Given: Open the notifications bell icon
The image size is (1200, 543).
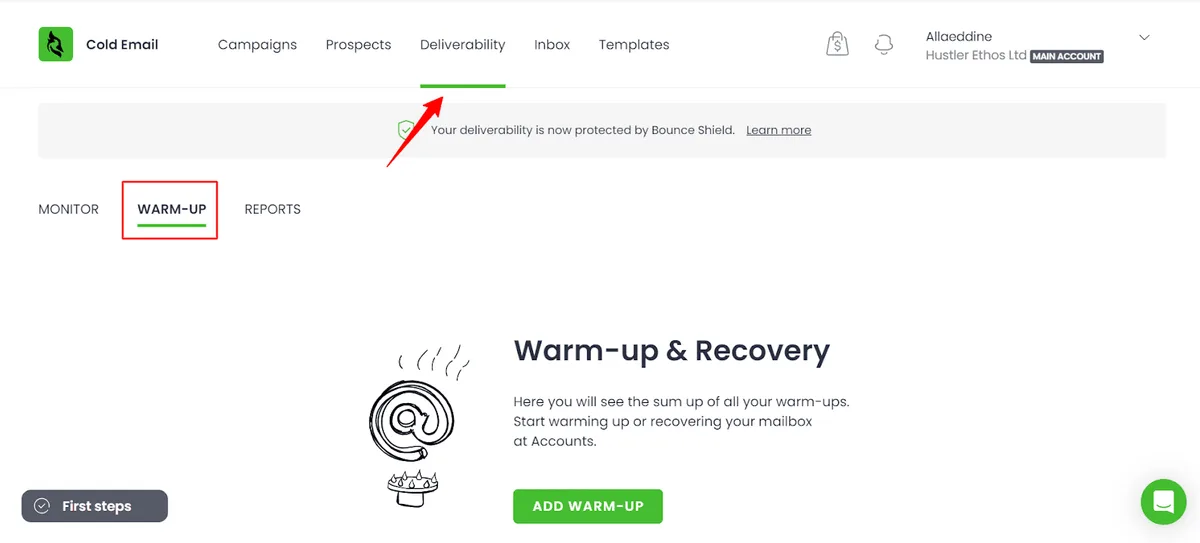Looking at the screenshot, I should tap(883, 45).
